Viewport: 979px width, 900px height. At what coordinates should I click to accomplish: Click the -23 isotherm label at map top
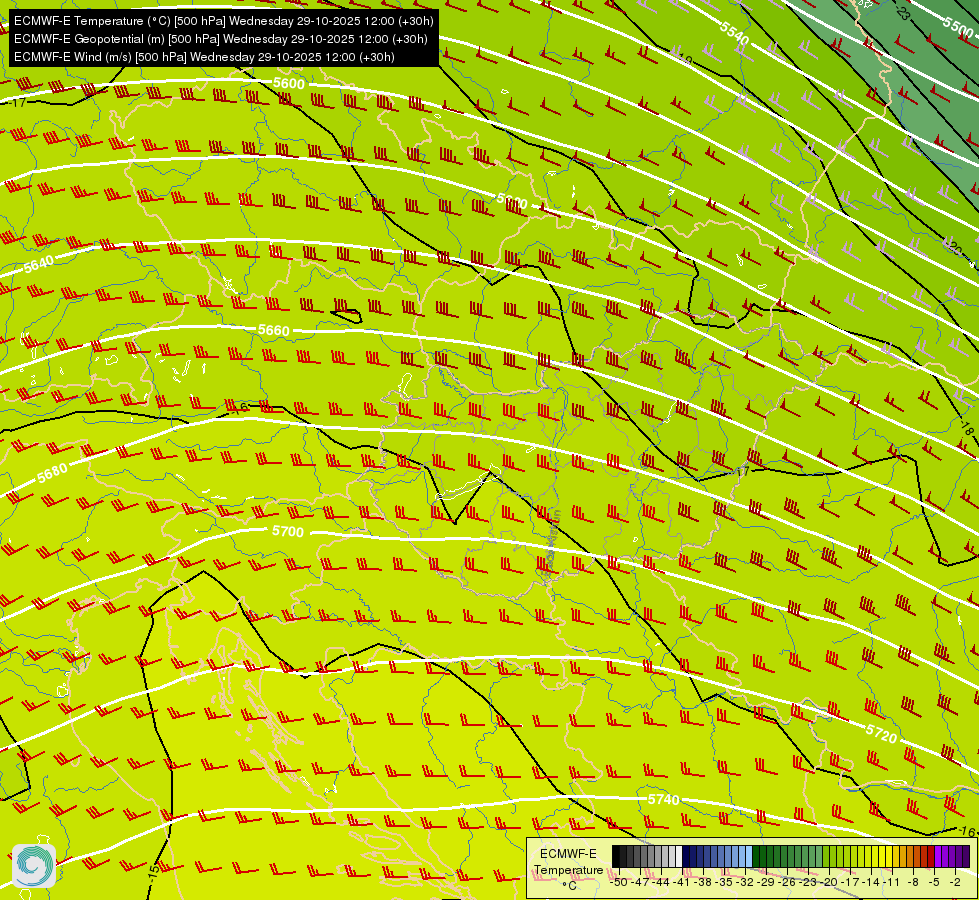pos(902,11)
